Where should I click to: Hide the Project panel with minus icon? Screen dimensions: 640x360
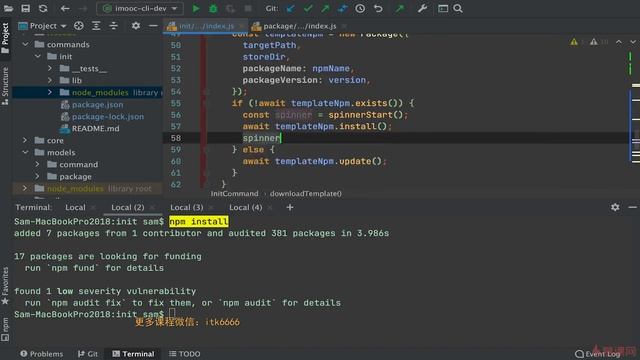coord(153,26)
